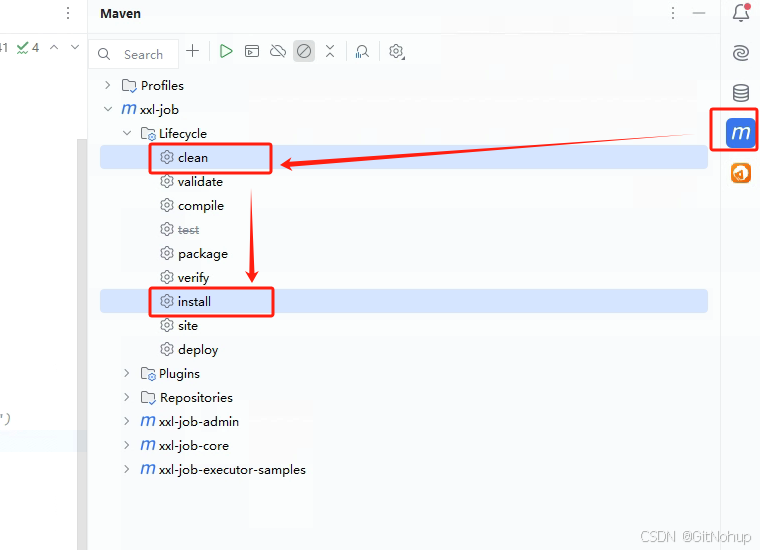Open Execute Maven Goal window icon
760x550 pixels.
[252, 51]
